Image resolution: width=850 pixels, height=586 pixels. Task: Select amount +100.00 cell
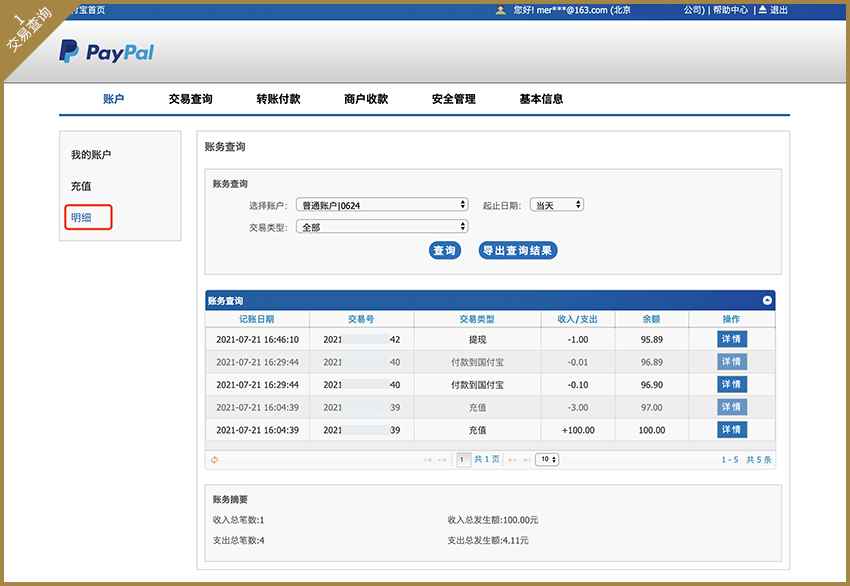click(x=578, y=430)
